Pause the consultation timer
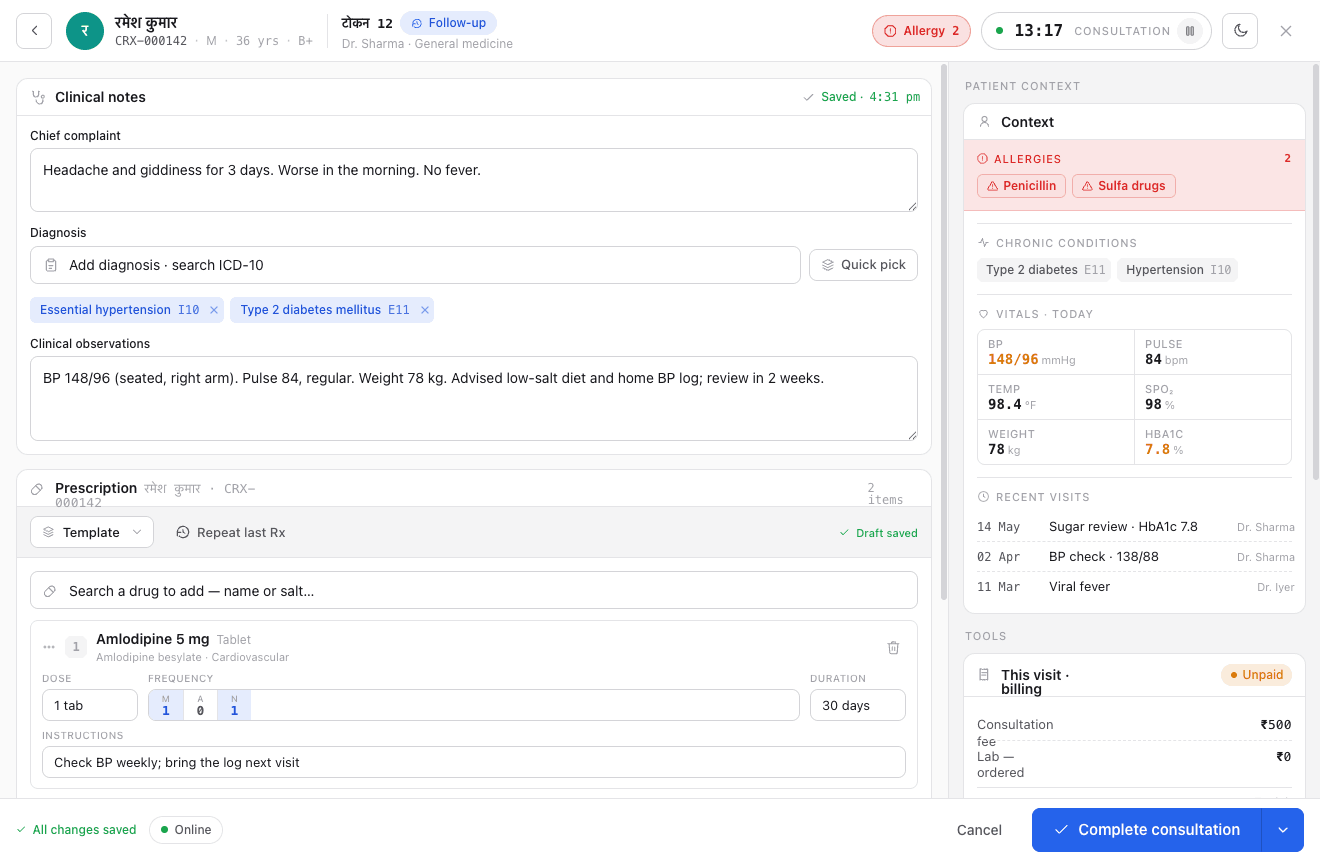The width and height of the screenshot is (1320, 860). (1189, 31)
